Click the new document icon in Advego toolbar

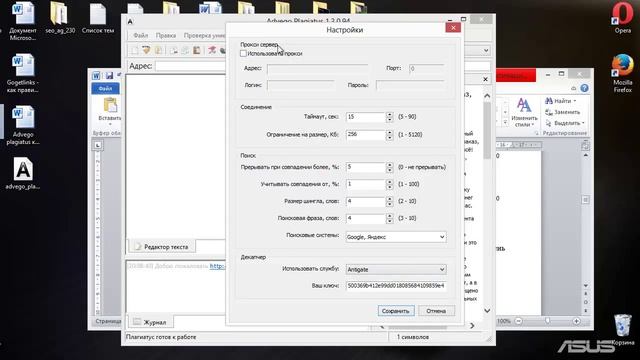[134, 51]
